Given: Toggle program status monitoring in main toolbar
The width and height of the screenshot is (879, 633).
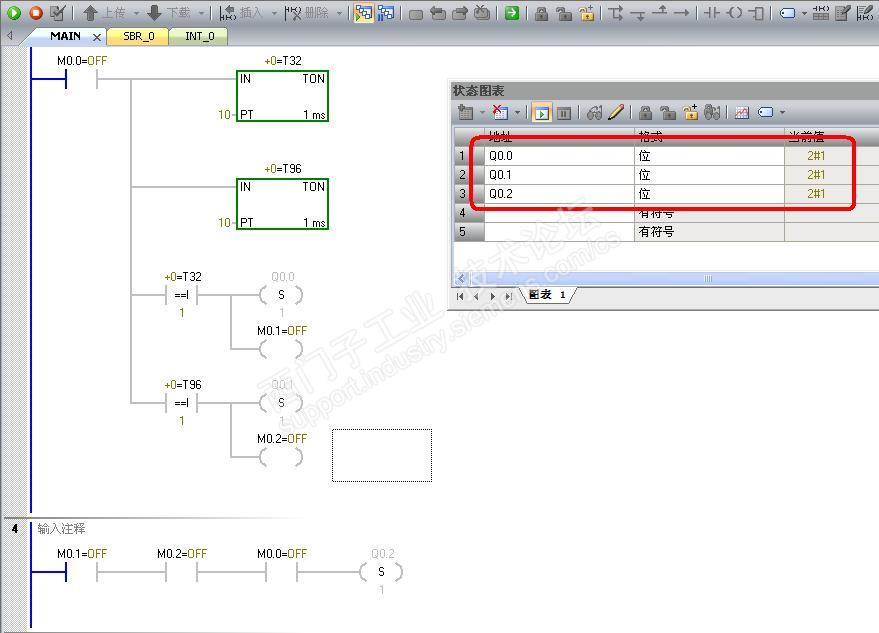Looking at the screenshot, I should (364, 12).
